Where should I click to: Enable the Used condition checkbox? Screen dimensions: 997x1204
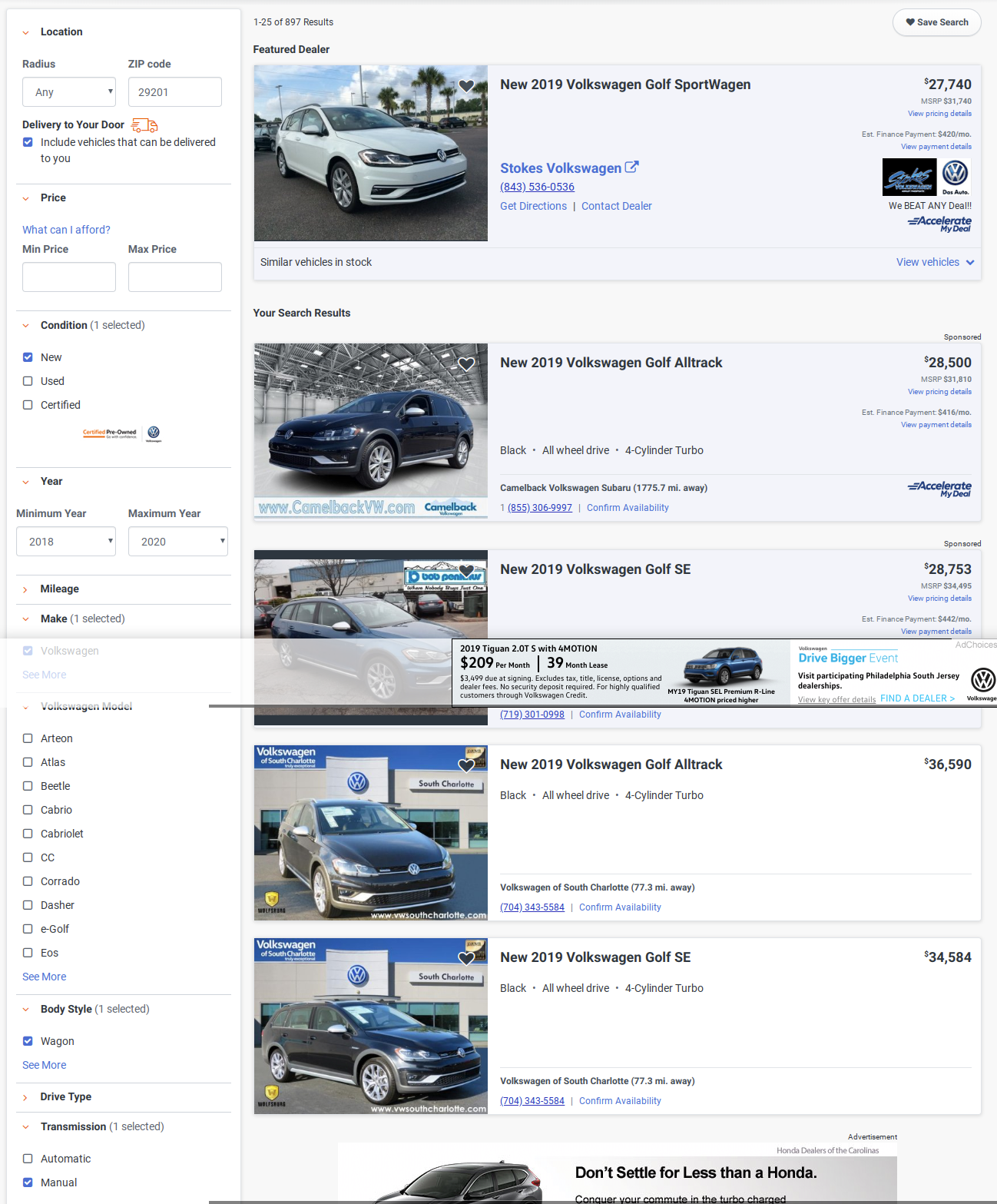point(28,381)
